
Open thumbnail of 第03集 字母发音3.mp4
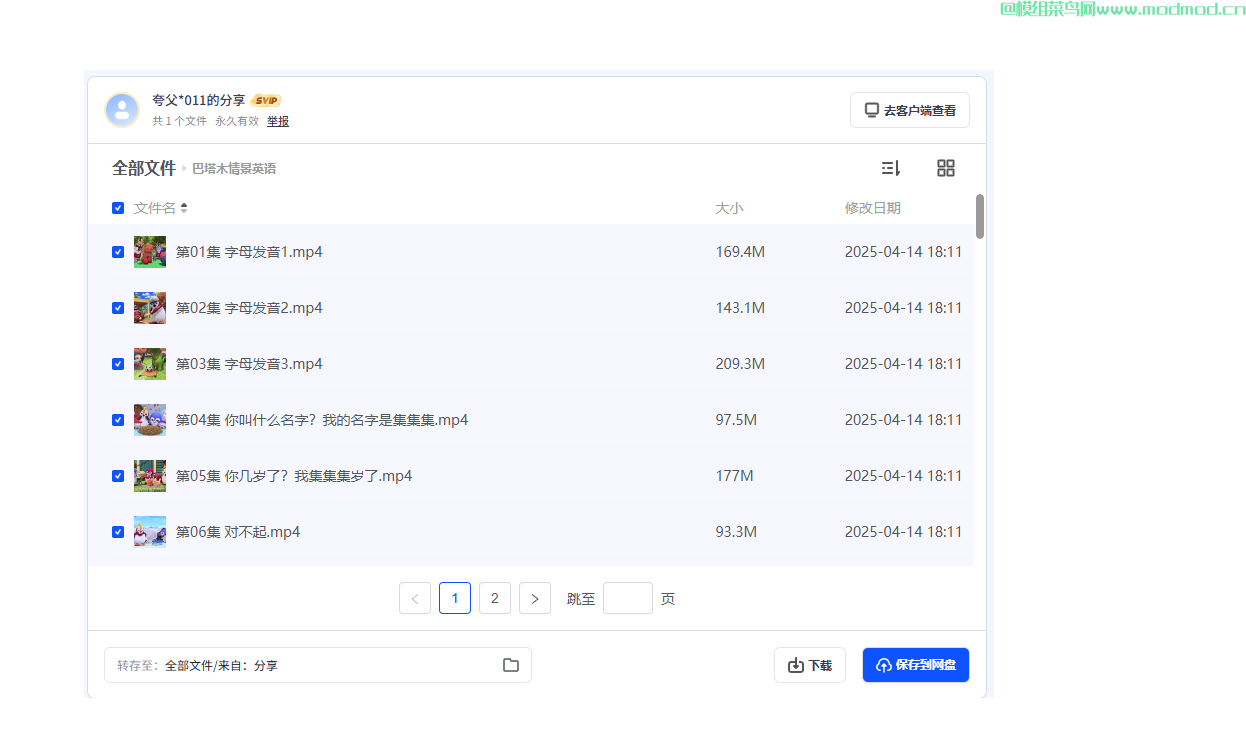click(150, 364)
